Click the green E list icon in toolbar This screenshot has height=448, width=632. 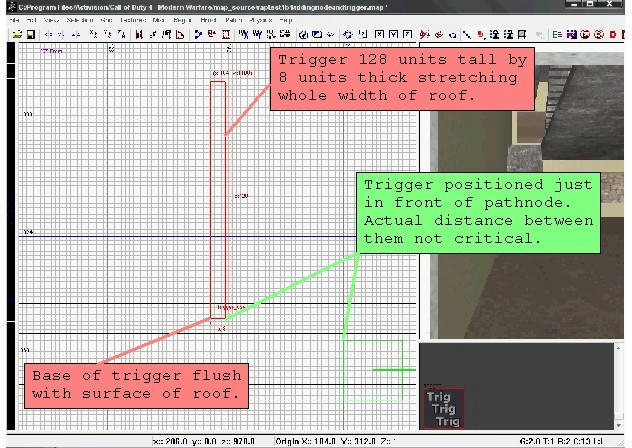[556, 34]
